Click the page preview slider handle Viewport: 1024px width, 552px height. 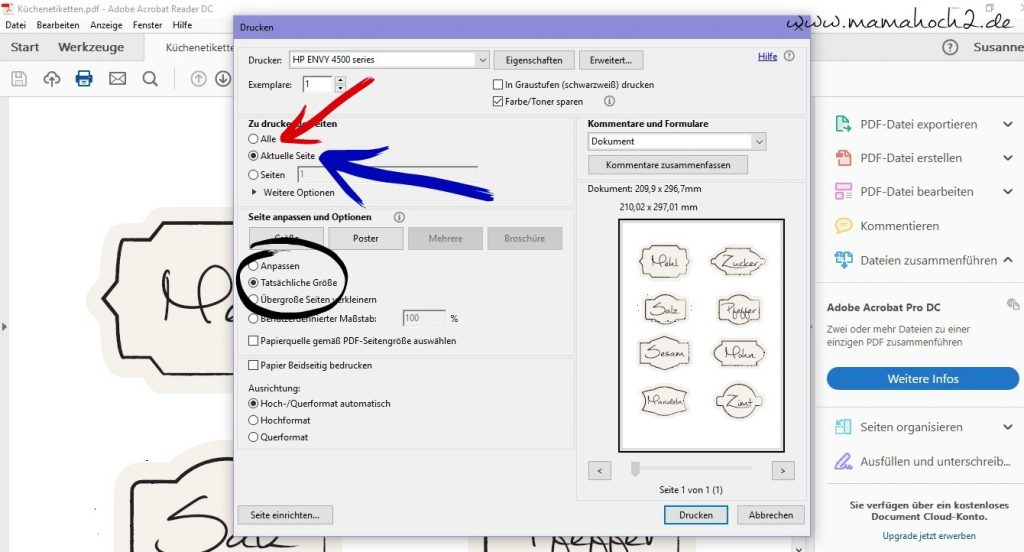(x=635, y=468)
